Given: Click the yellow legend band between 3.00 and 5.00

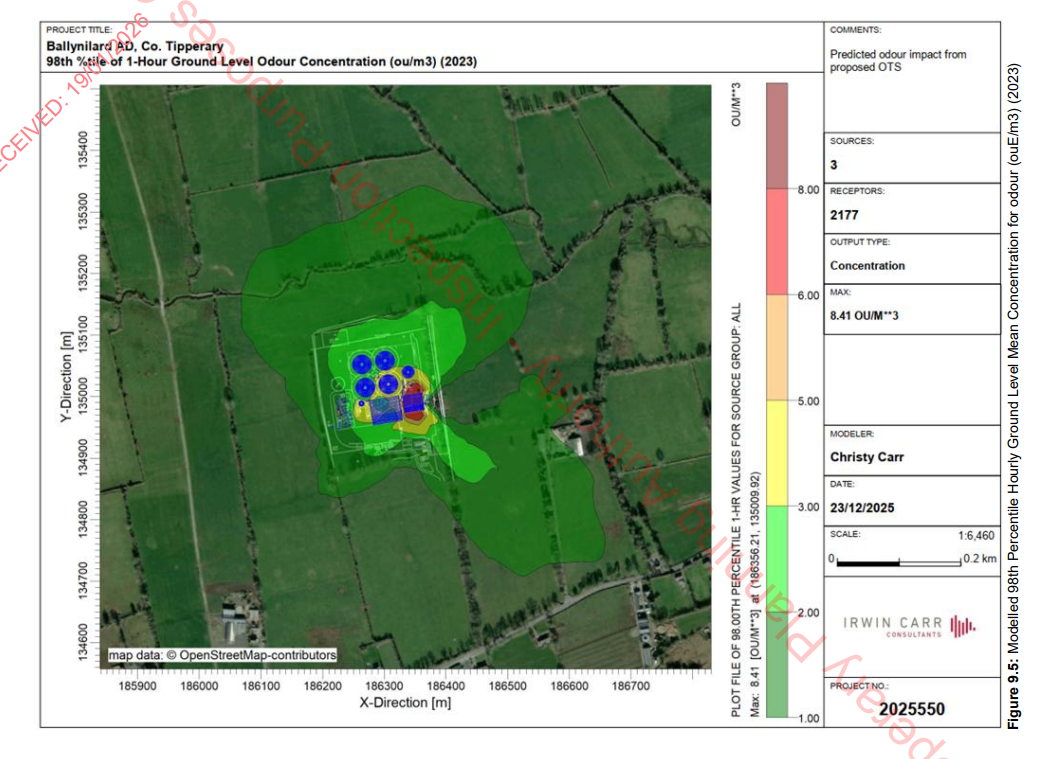Looking at the screenshot, I should [x=776, y=453].
